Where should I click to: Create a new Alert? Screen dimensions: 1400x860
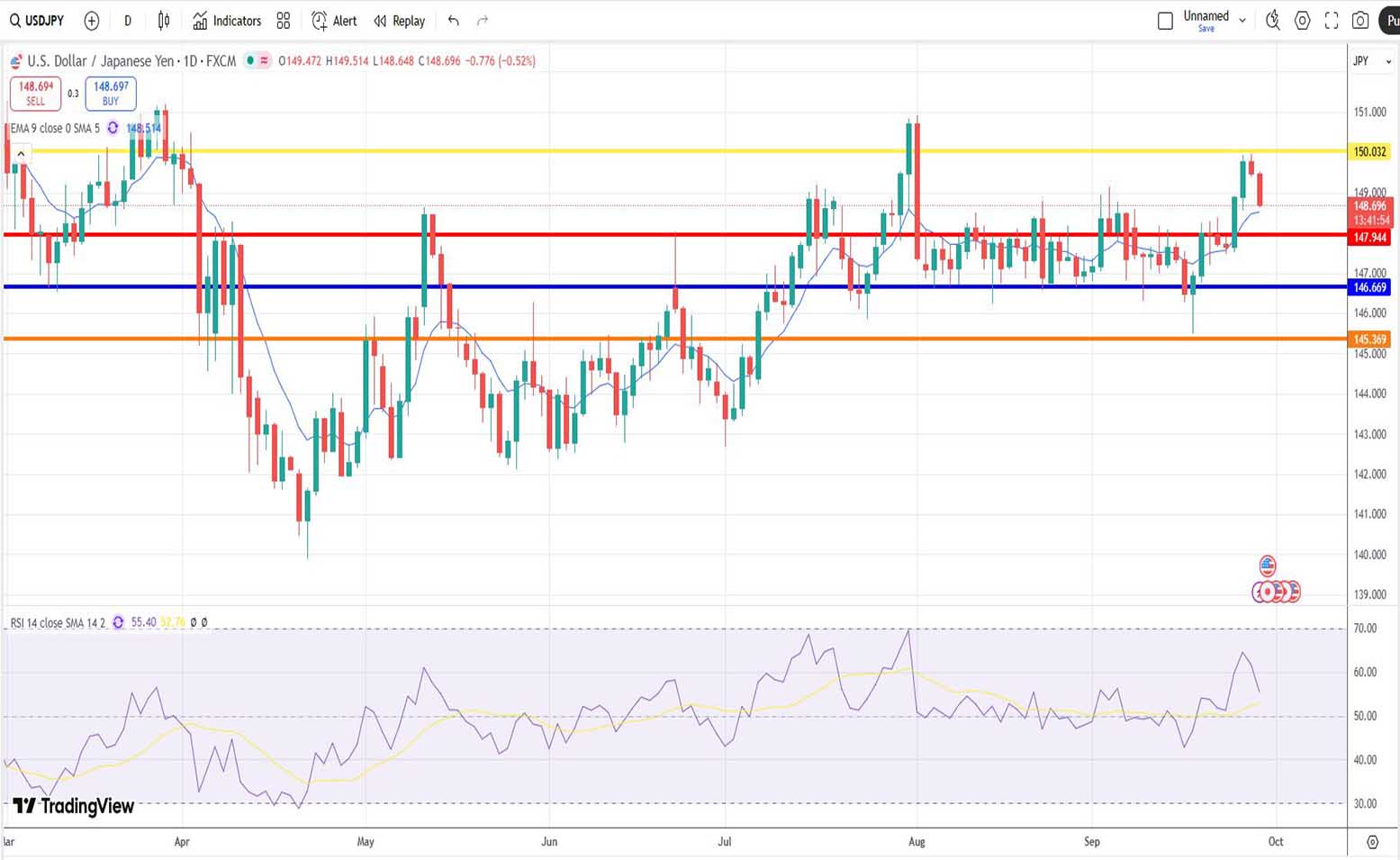334,21
